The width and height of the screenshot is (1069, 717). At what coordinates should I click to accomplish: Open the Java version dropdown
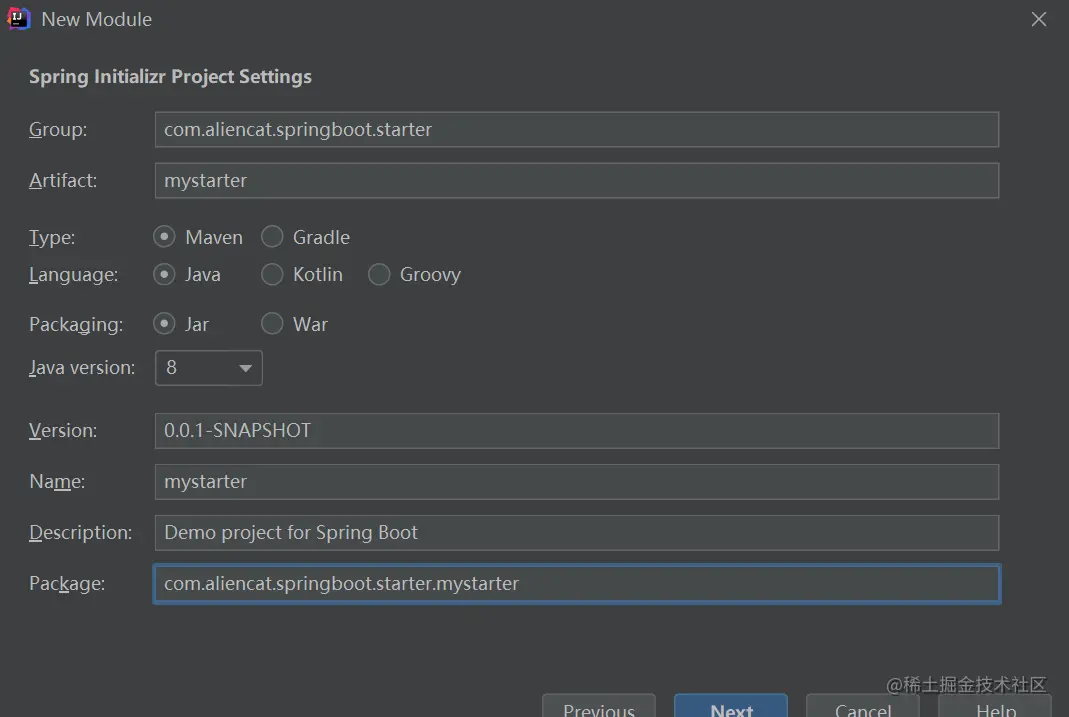click(x=209, y=368)
